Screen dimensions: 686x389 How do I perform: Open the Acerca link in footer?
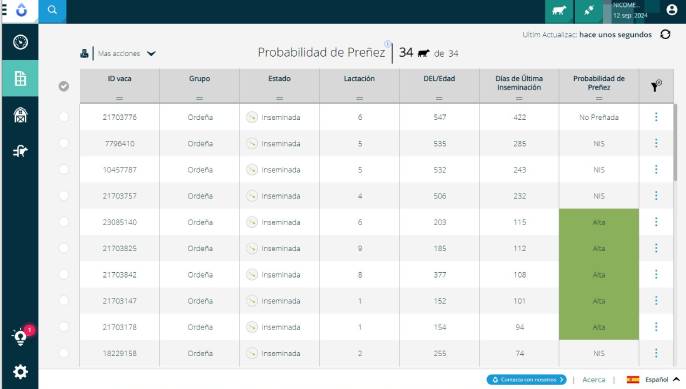[594, 380]
